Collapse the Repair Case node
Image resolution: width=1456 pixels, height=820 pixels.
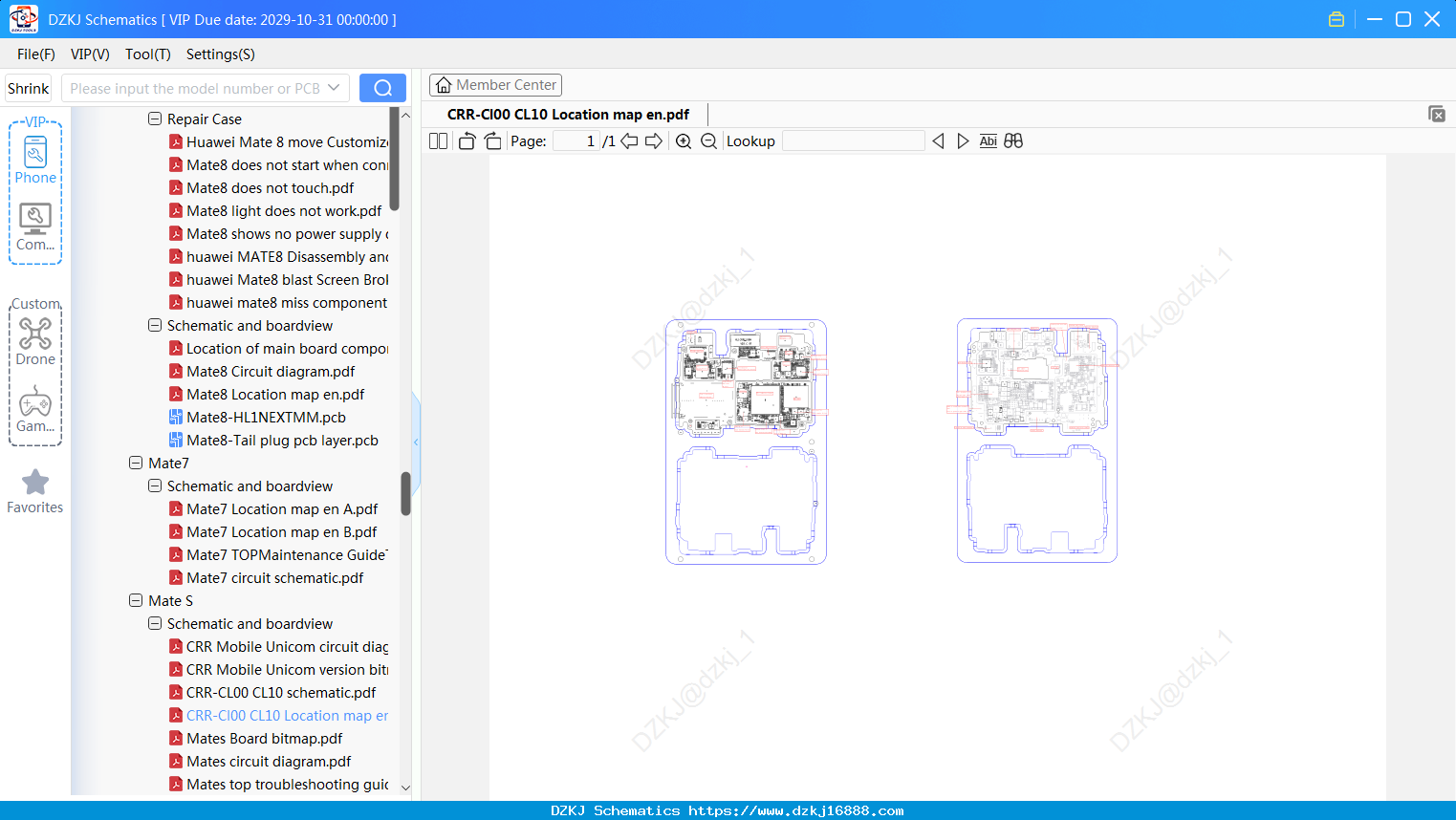point(155,119)
